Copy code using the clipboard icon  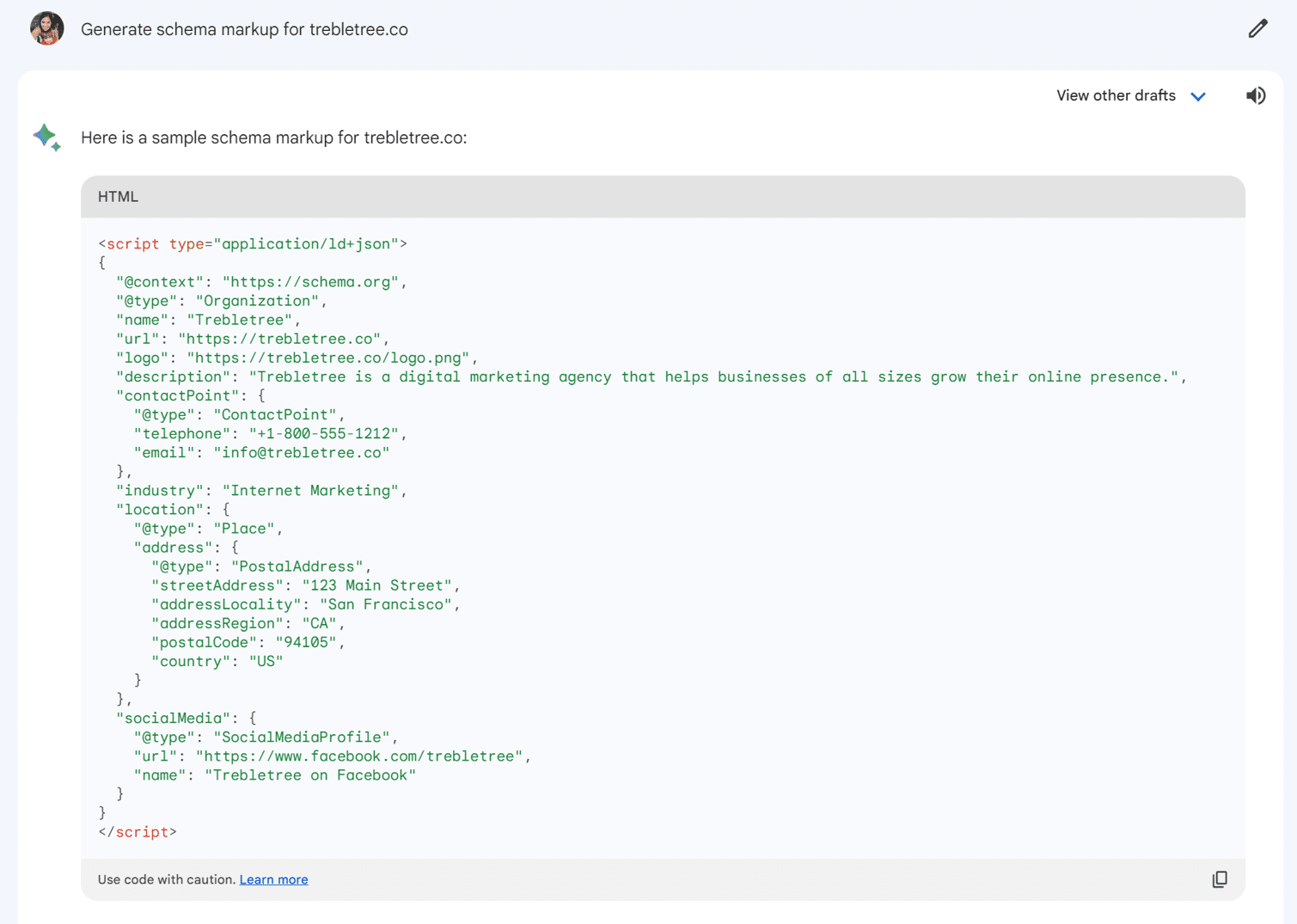pyautogui.click(x=1220, y=879)
